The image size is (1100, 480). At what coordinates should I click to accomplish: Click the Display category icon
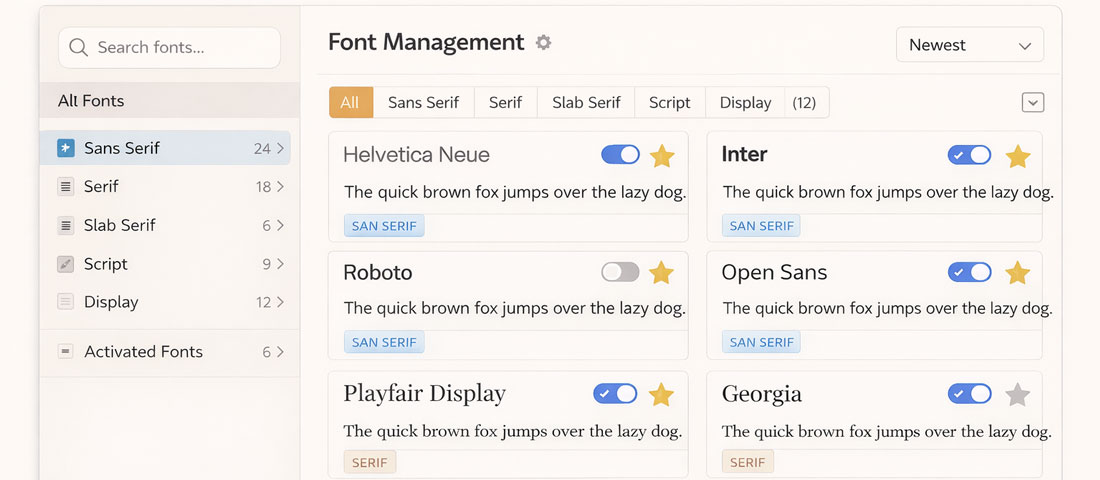tap(66, 302)
